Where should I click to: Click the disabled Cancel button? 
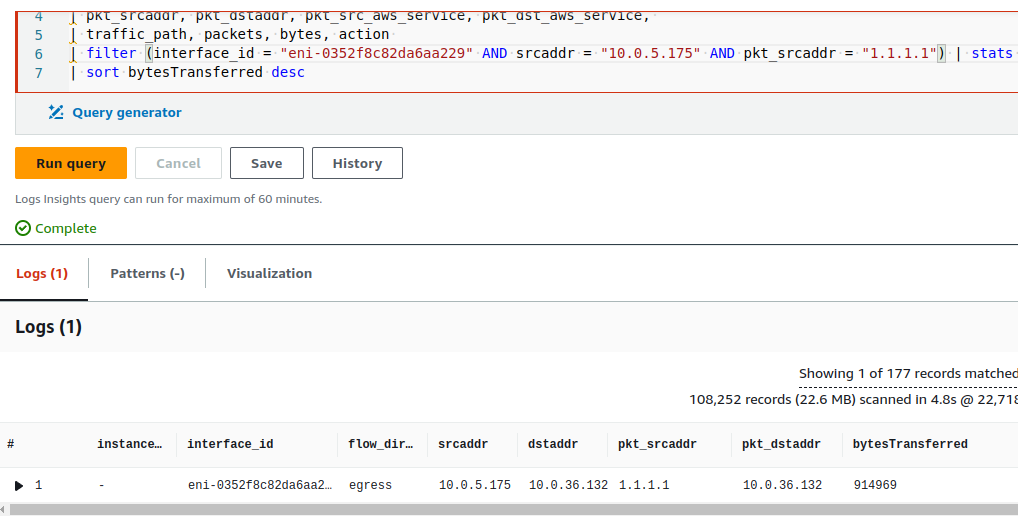coord(179,163)
